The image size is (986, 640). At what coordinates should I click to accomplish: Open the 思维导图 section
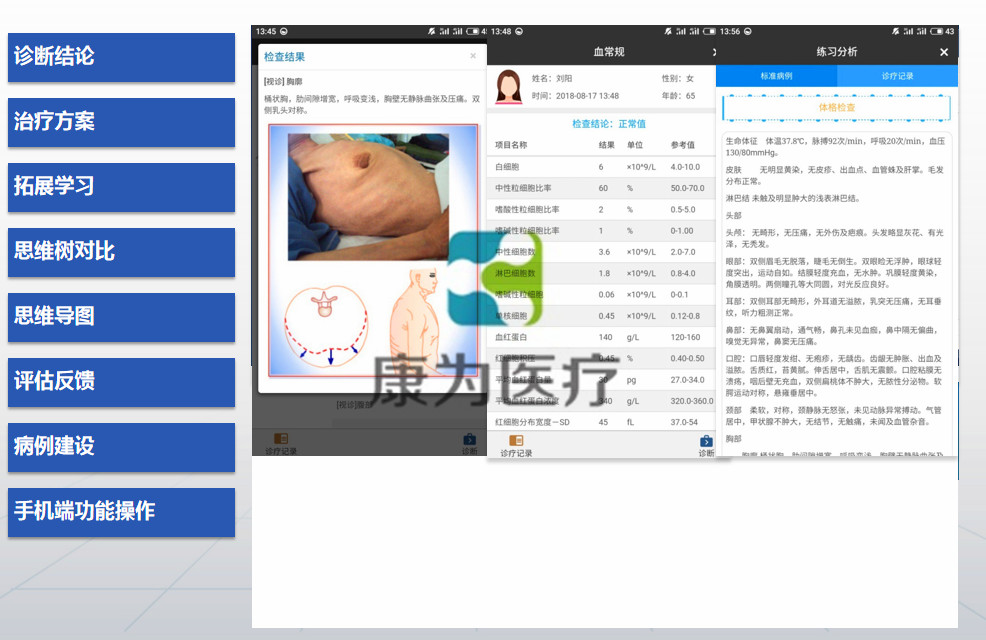[x=121, y=317]
